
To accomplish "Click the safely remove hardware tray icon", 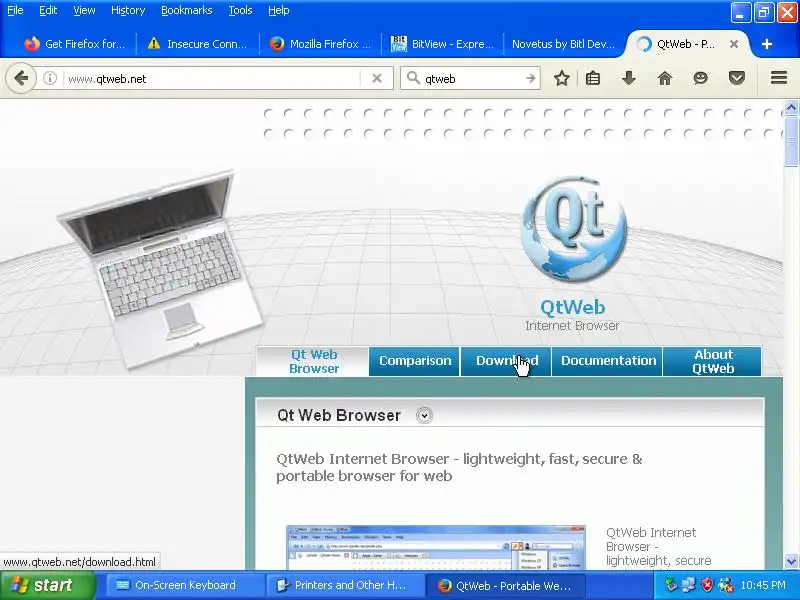I will (x=670, y=585).
